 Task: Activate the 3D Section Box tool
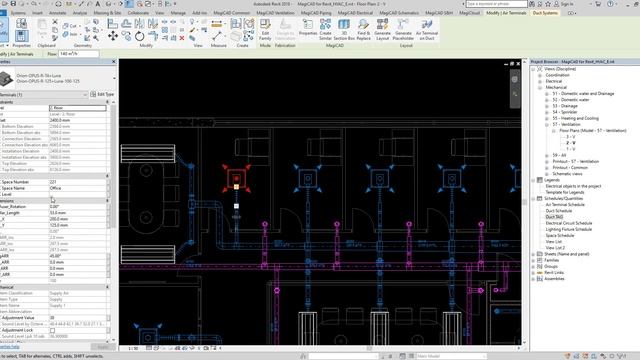pos(344,29)
